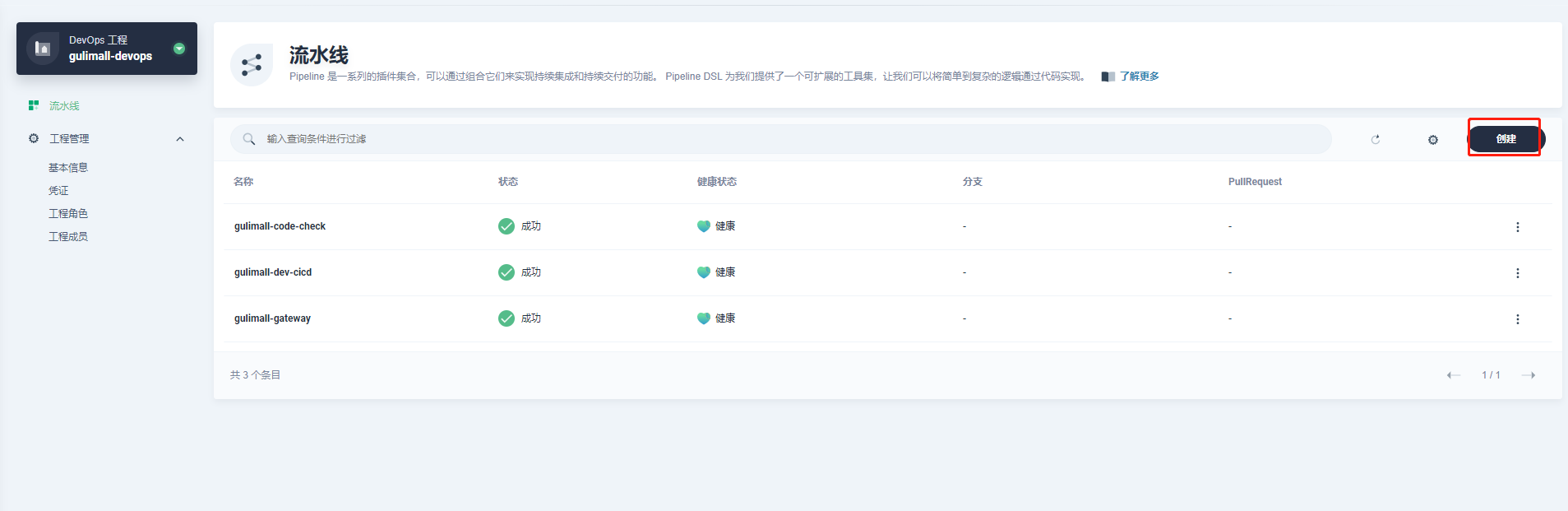This screenshot has height=511, width=1568.
Task: Go to the previous page arrow
Action: pos(1454,375)
